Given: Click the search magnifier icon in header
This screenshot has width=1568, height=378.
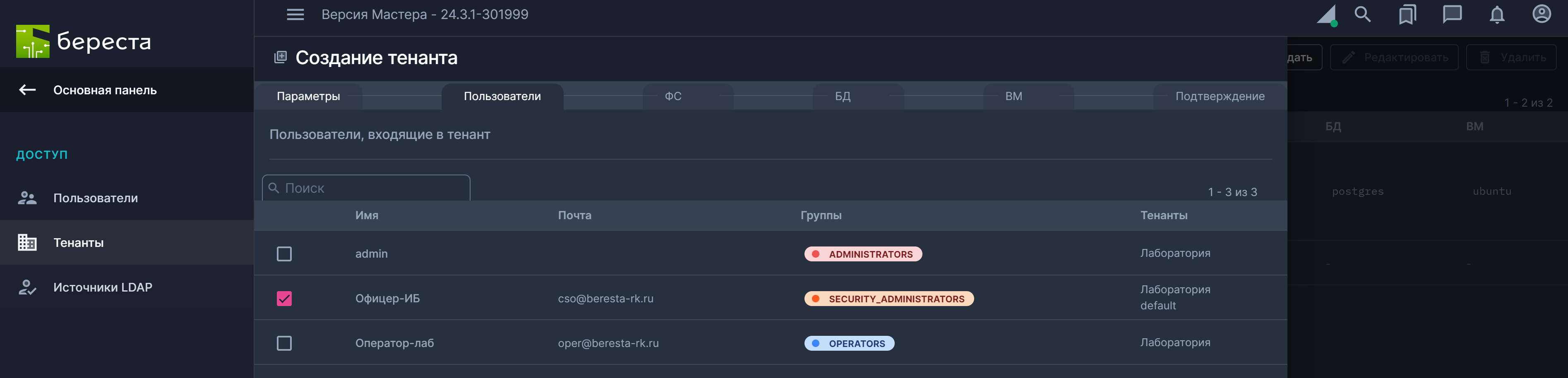Looking at the screenshot, I should (x=1362, y=14).
